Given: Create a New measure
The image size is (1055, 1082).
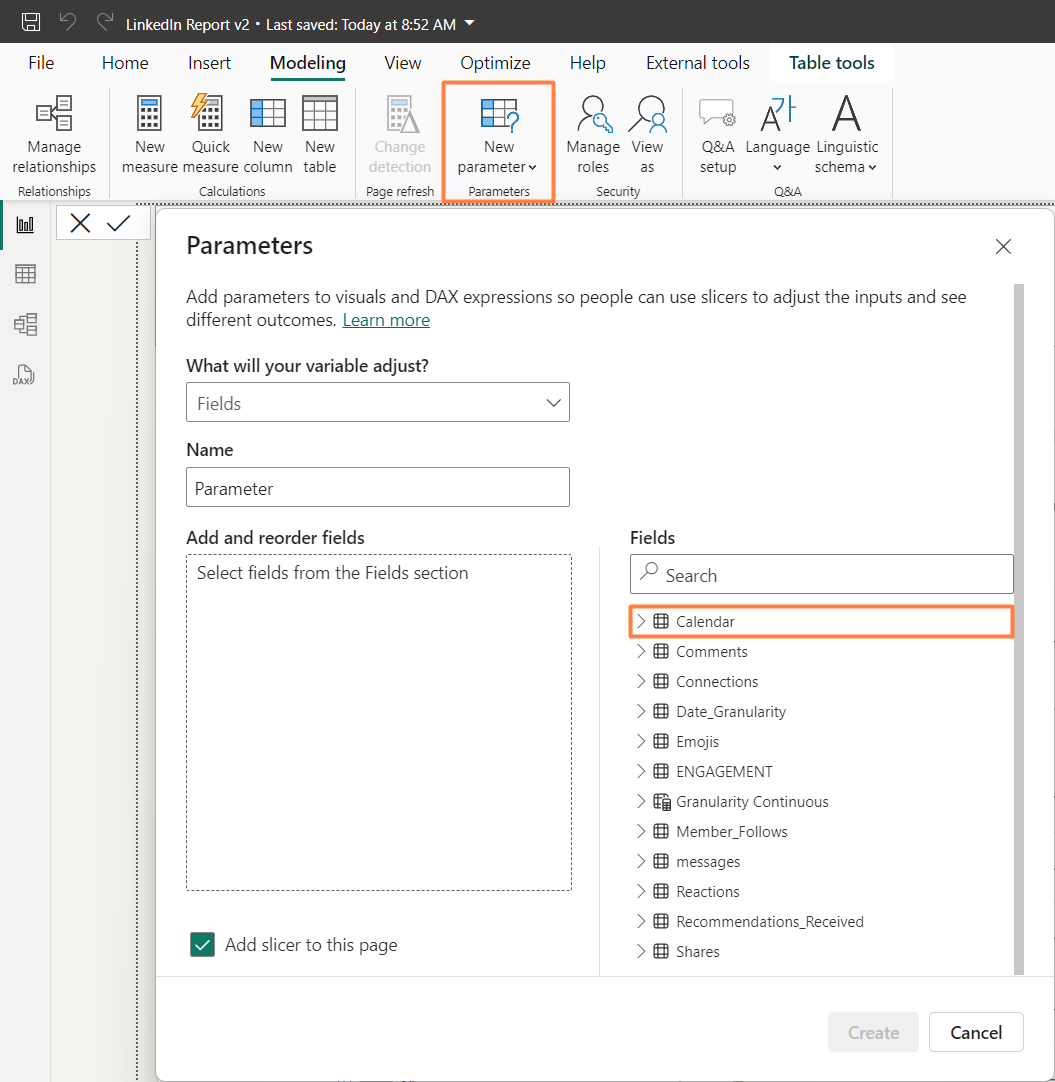Looking at the screenshot, I should pos(148,135).
